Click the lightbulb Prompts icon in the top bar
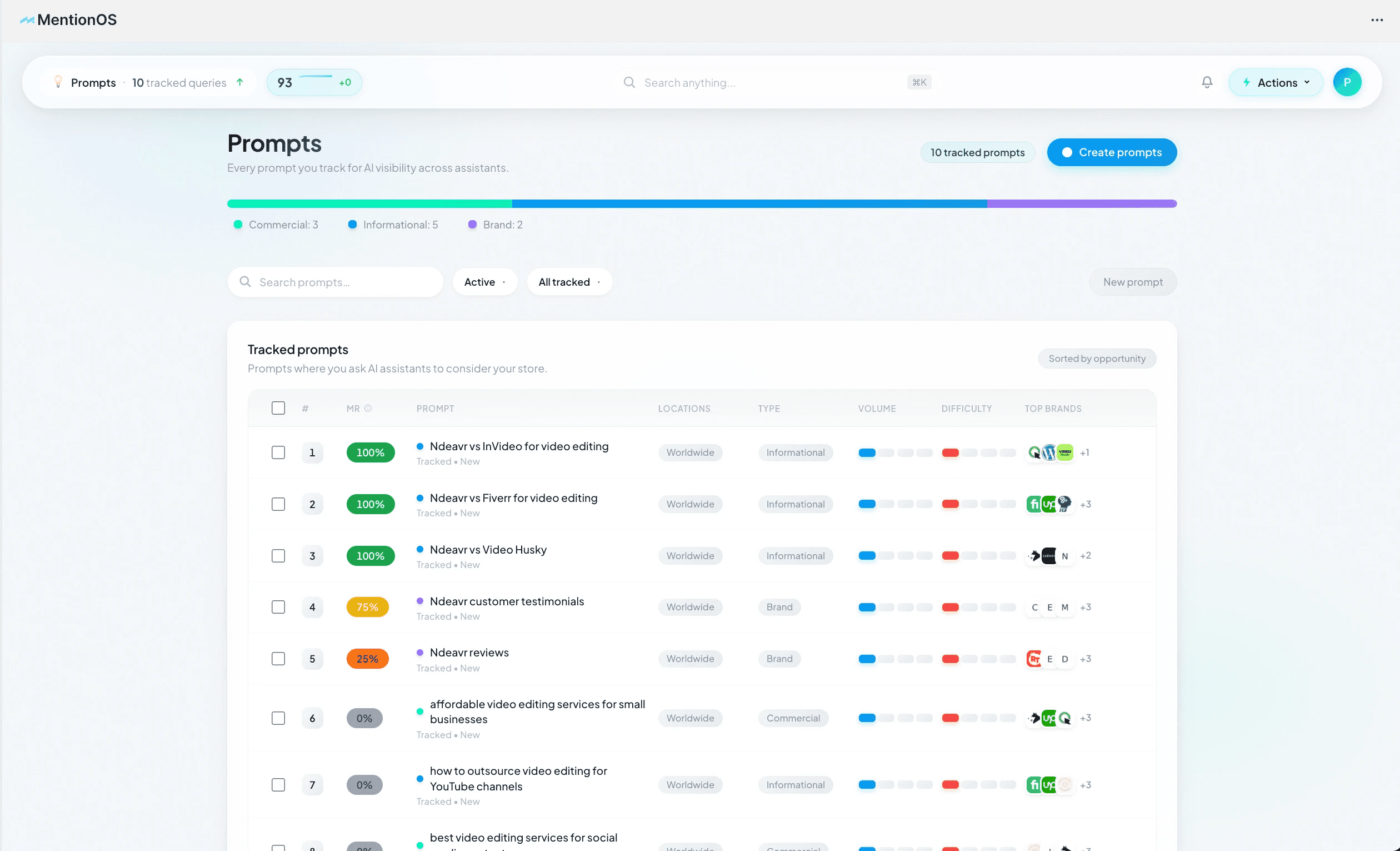Viewport: 1400px width, 851px height. point(58,82)
